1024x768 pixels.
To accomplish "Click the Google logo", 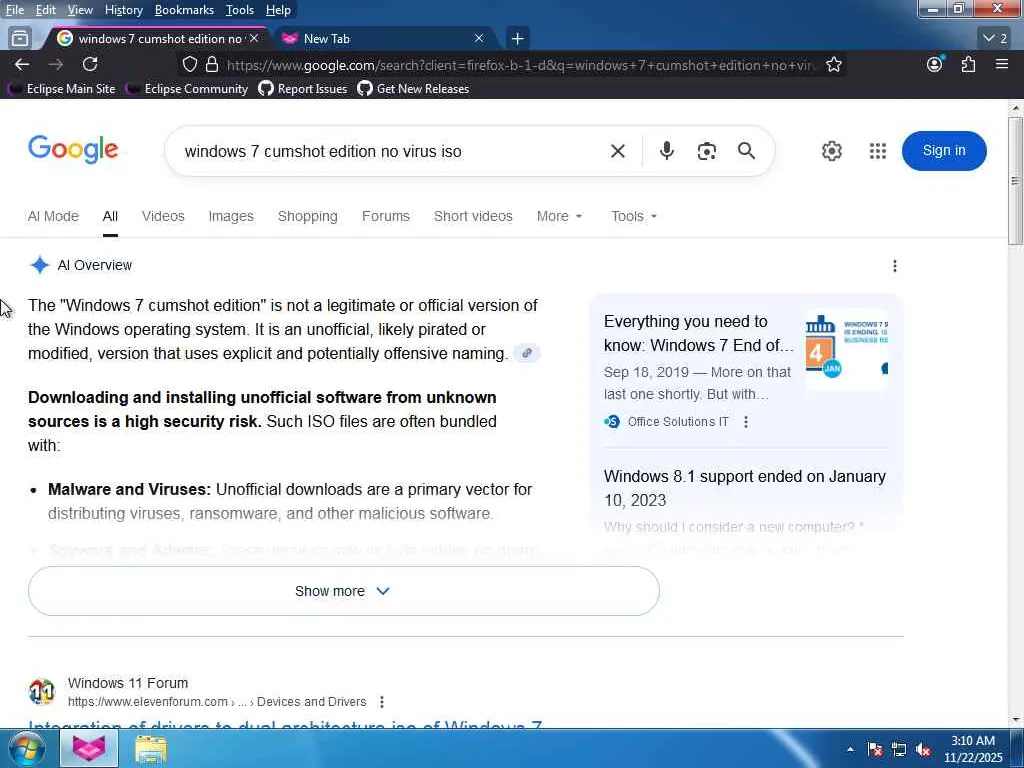I will click(73, 150).
